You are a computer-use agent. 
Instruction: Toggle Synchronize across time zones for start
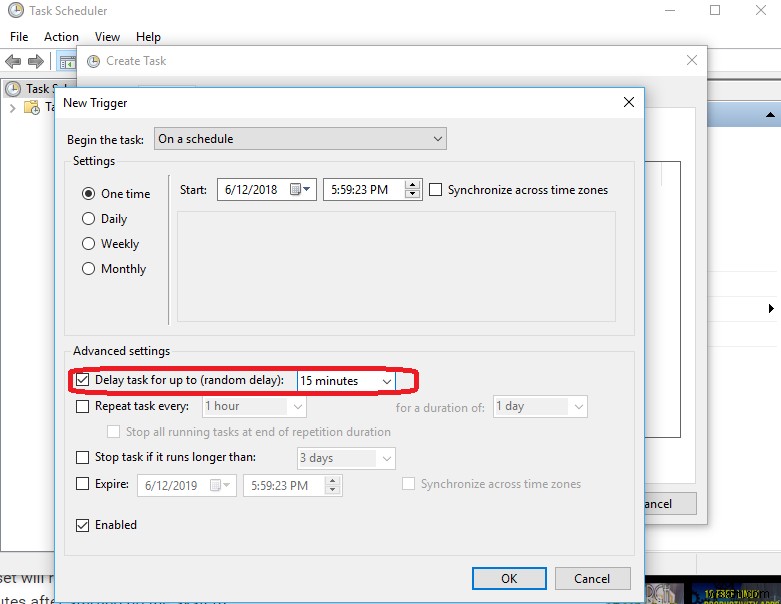(x=435, y=190)
